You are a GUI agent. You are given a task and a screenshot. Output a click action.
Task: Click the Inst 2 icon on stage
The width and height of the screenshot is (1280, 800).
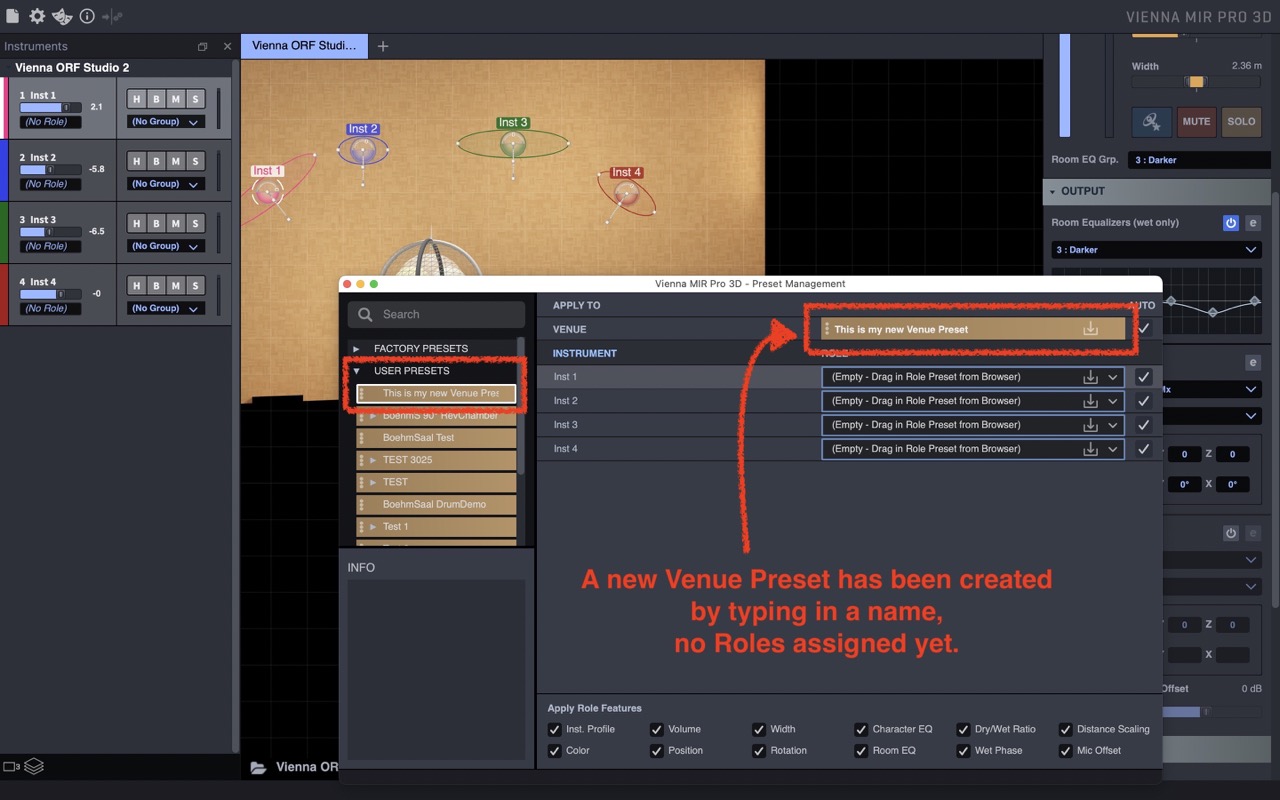(363, 149)
